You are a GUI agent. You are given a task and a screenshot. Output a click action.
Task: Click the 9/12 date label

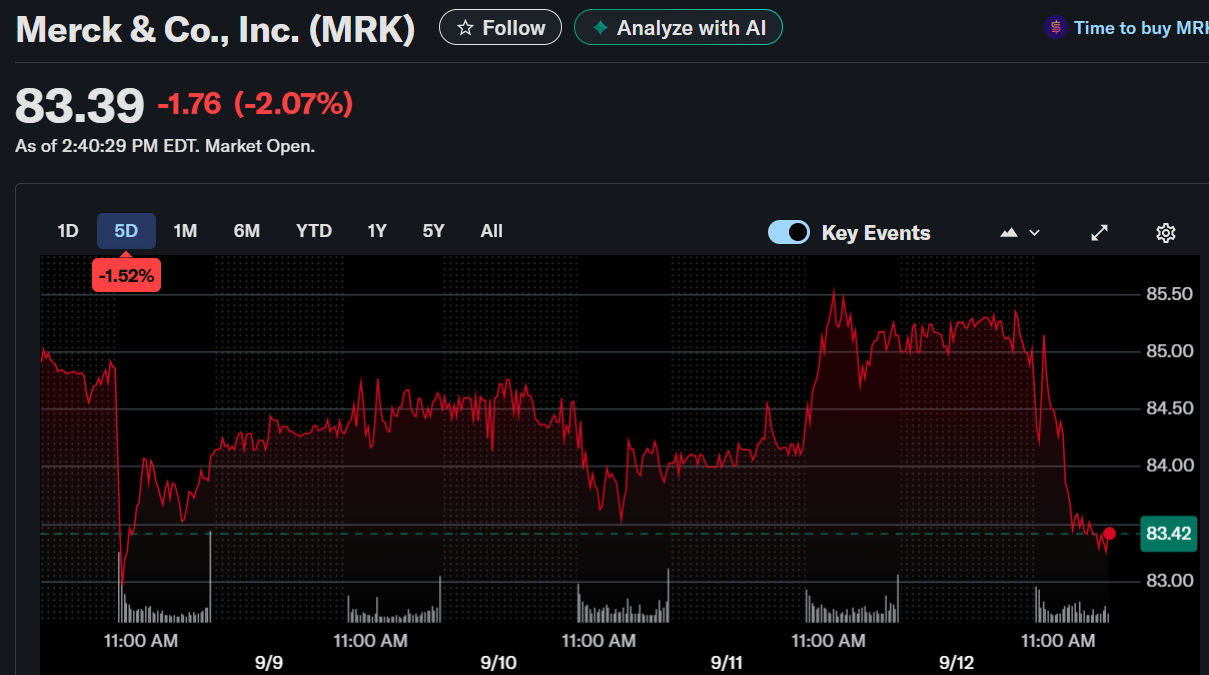tap(957, 663)
